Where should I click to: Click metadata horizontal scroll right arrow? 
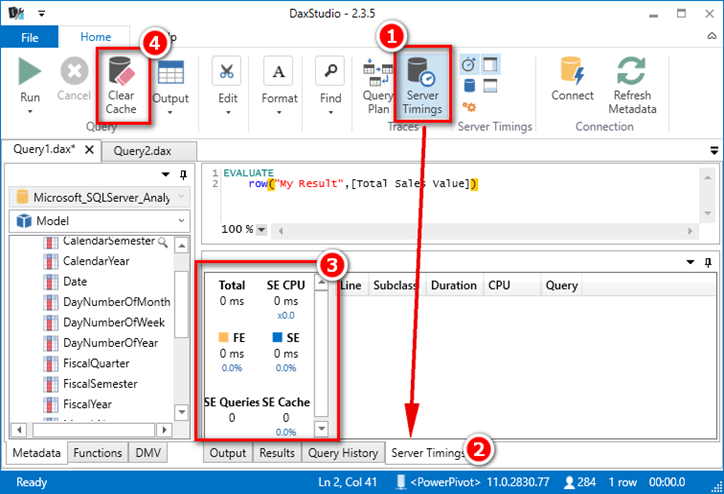click(164, 430)
